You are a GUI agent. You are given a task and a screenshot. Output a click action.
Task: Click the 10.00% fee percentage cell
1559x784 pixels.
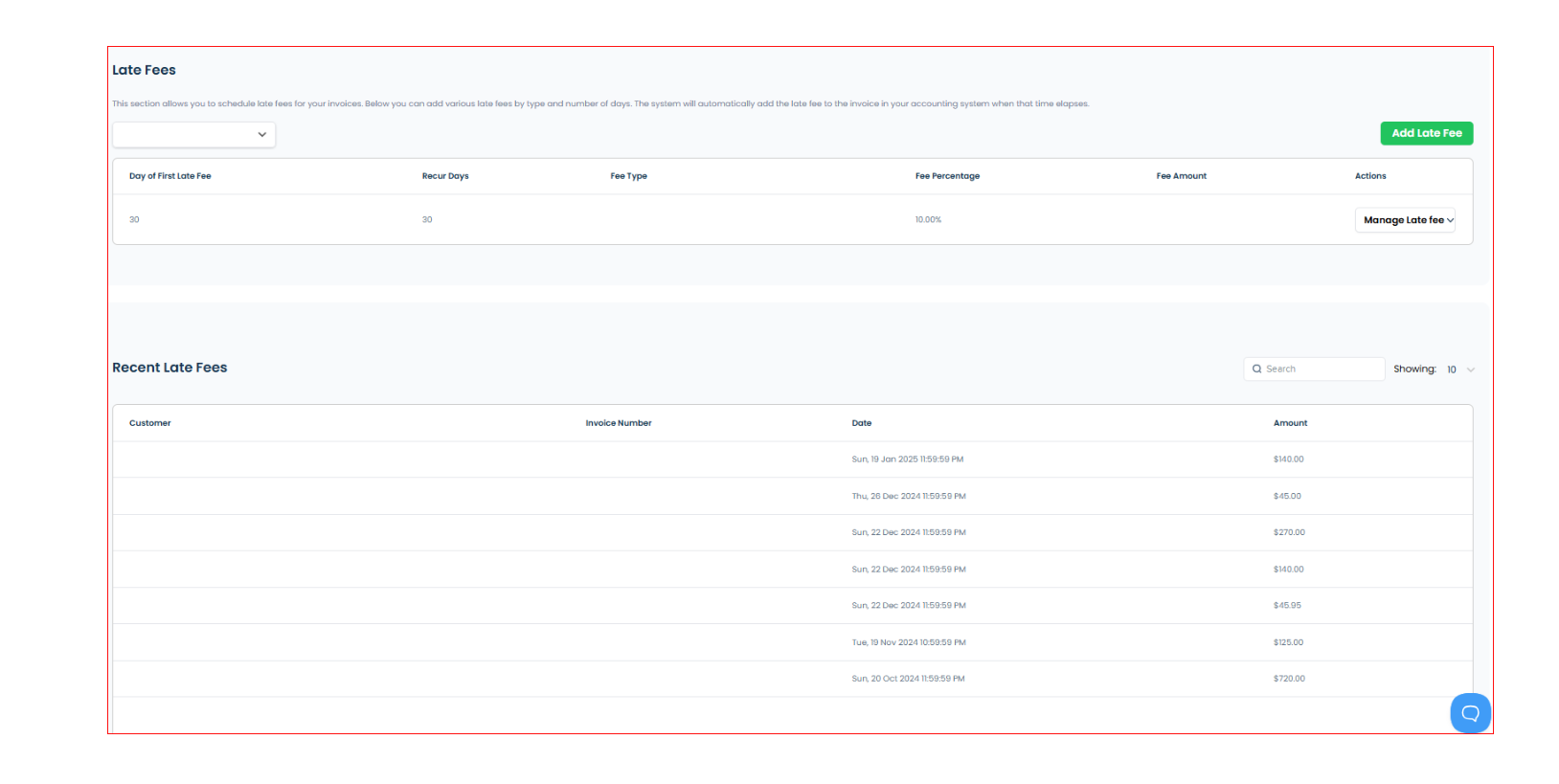click(x=928, y=220)
